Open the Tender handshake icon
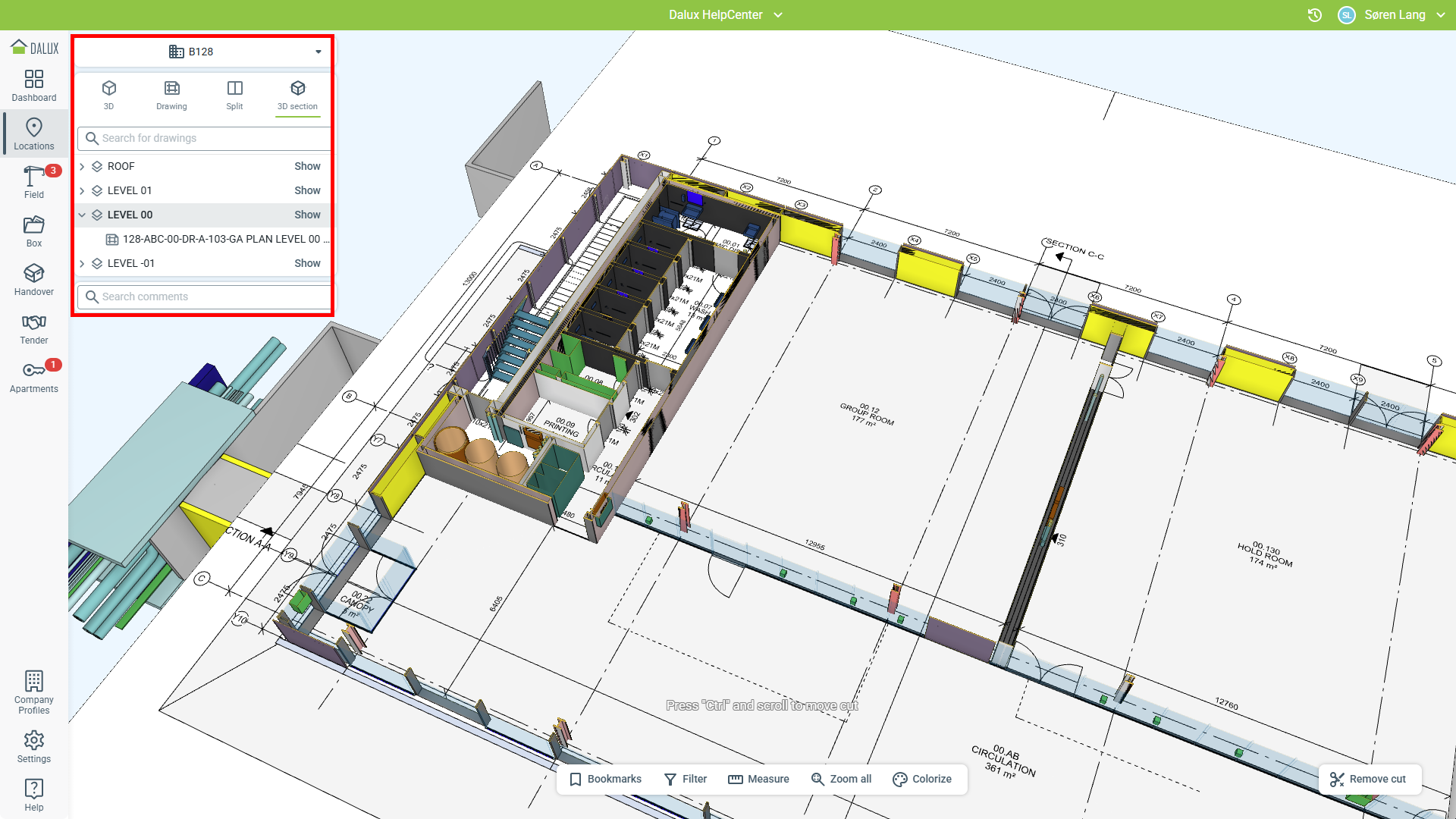Screen dimensions: 1456x819 [x=33, y=328]
